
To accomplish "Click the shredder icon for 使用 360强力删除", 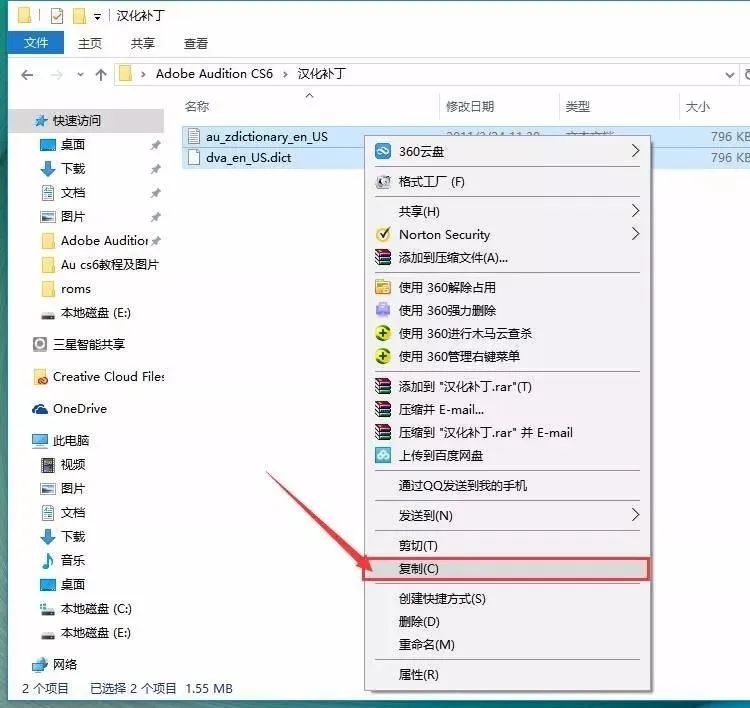I will 383,310.
